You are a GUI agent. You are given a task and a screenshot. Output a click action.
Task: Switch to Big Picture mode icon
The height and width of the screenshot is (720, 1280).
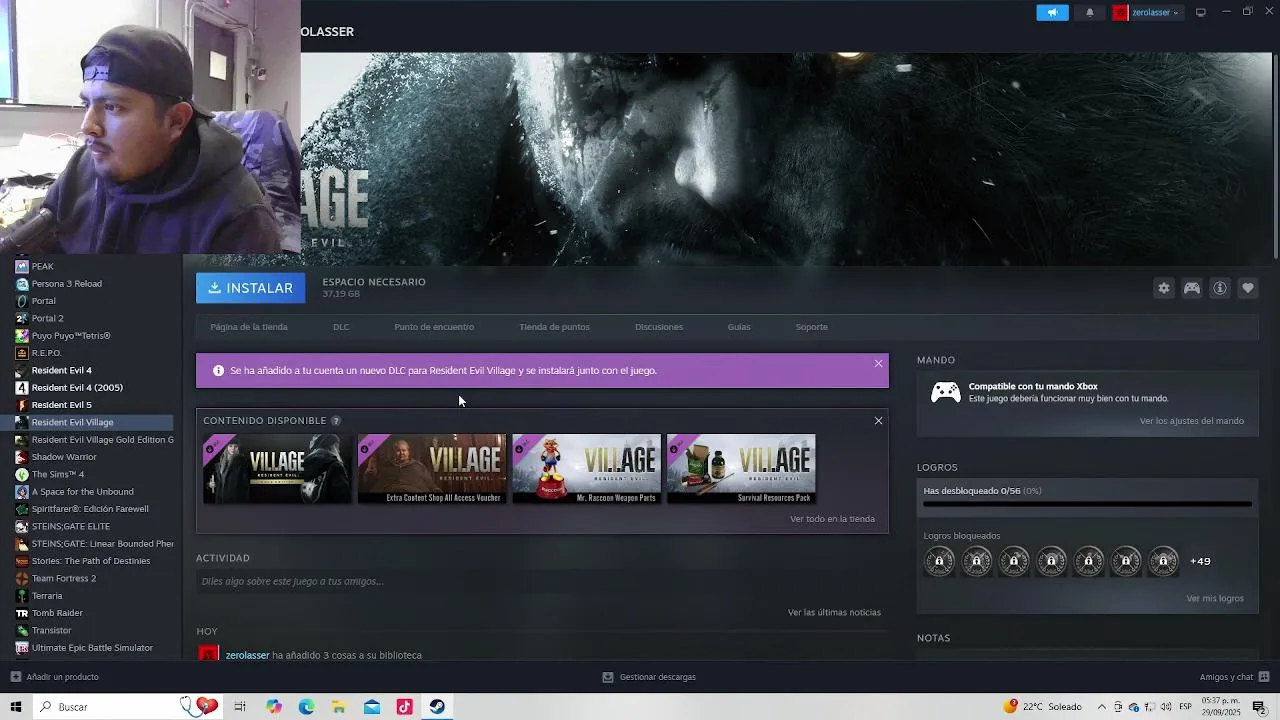[1201, 13]
